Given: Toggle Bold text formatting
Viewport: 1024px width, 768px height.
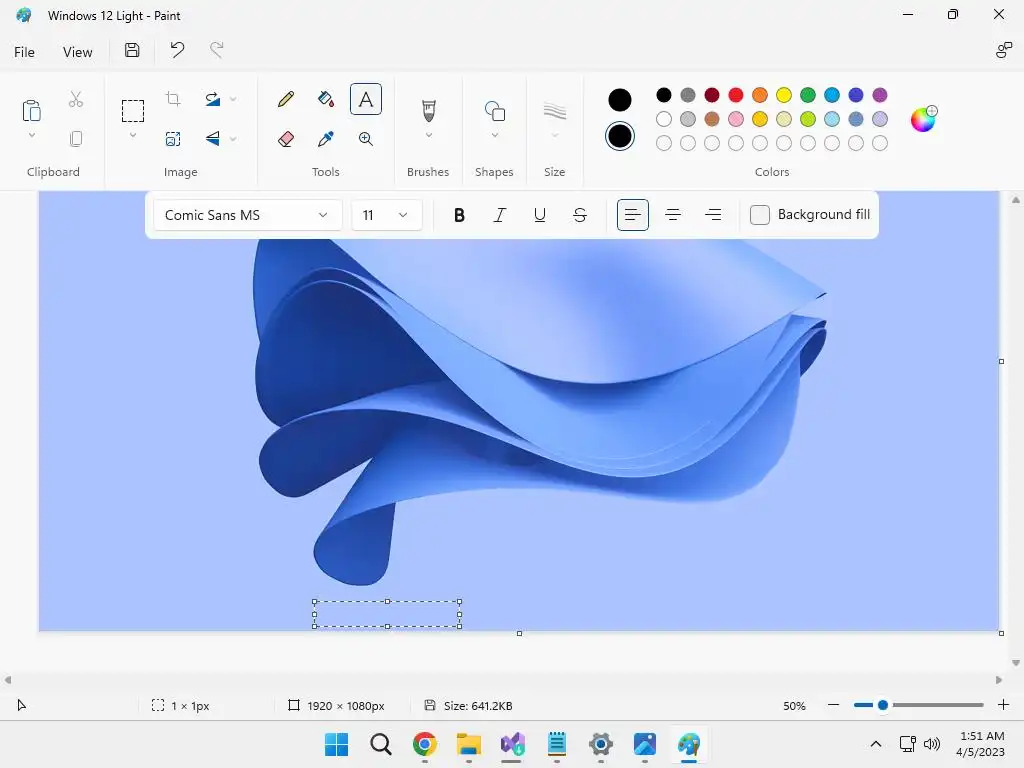Looking at the screenshot, I should click(459, 215).
